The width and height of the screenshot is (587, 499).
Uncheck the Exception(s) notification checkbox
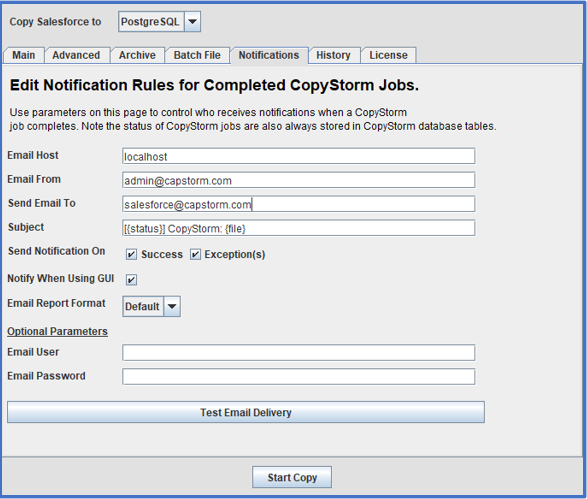tap(195, 255)
